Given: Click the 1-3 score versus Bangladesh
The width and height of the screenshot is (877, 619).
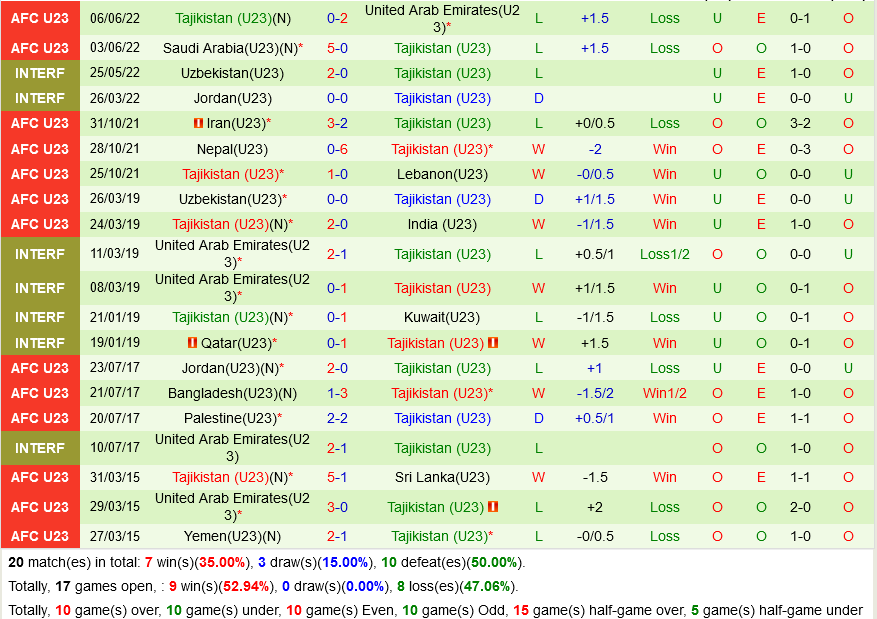Looking at the screenshot, I should point(337,393).
